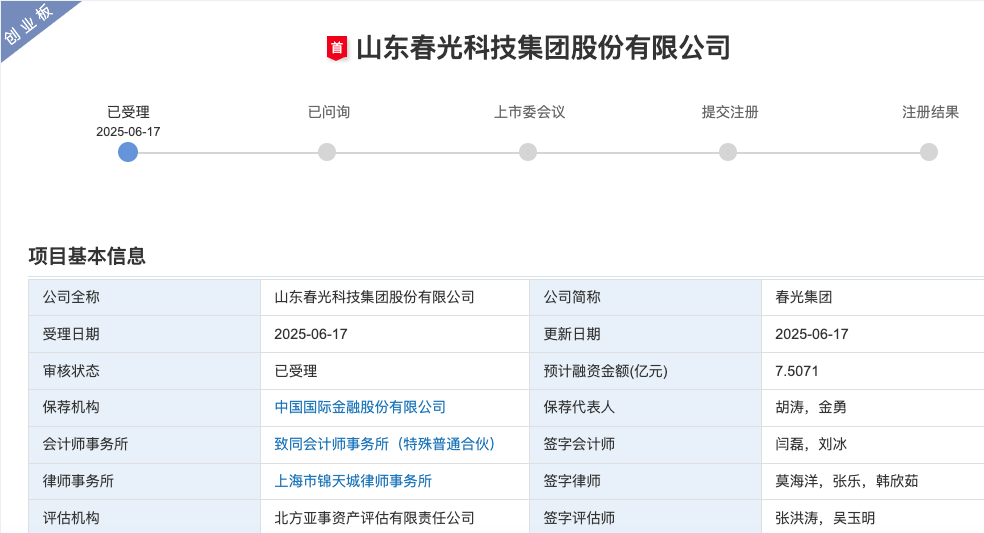Click the 公司简称 label cell
The width and height of the screenshot is (984, 533).
click(x=645, y=297)
